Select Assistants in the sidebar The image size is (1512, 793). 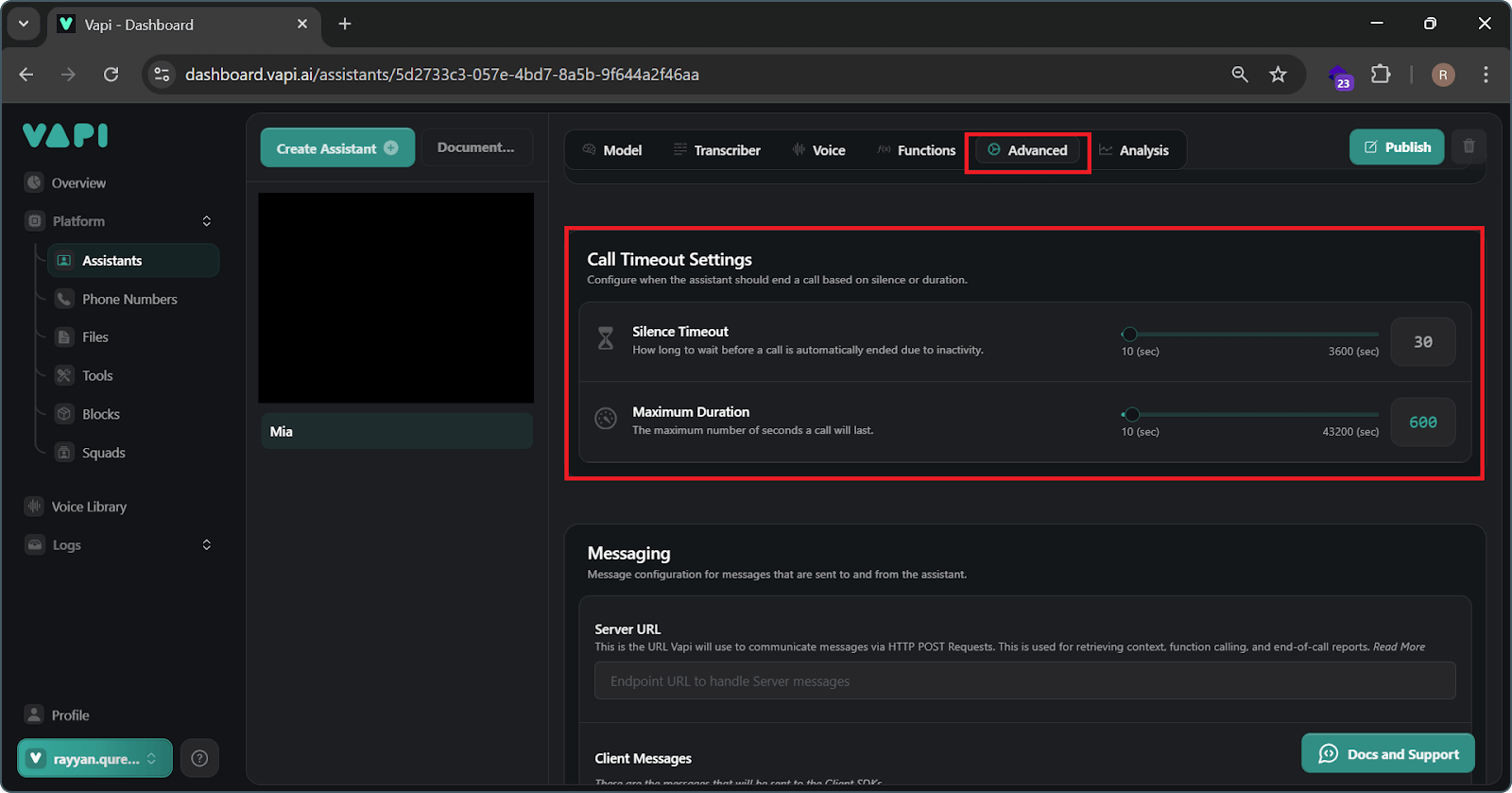click(133, 260)
